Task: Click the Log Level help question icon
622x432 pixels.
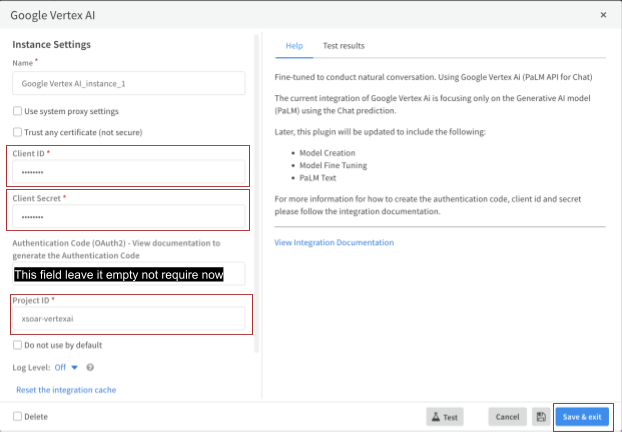Action: coord(90,367)
